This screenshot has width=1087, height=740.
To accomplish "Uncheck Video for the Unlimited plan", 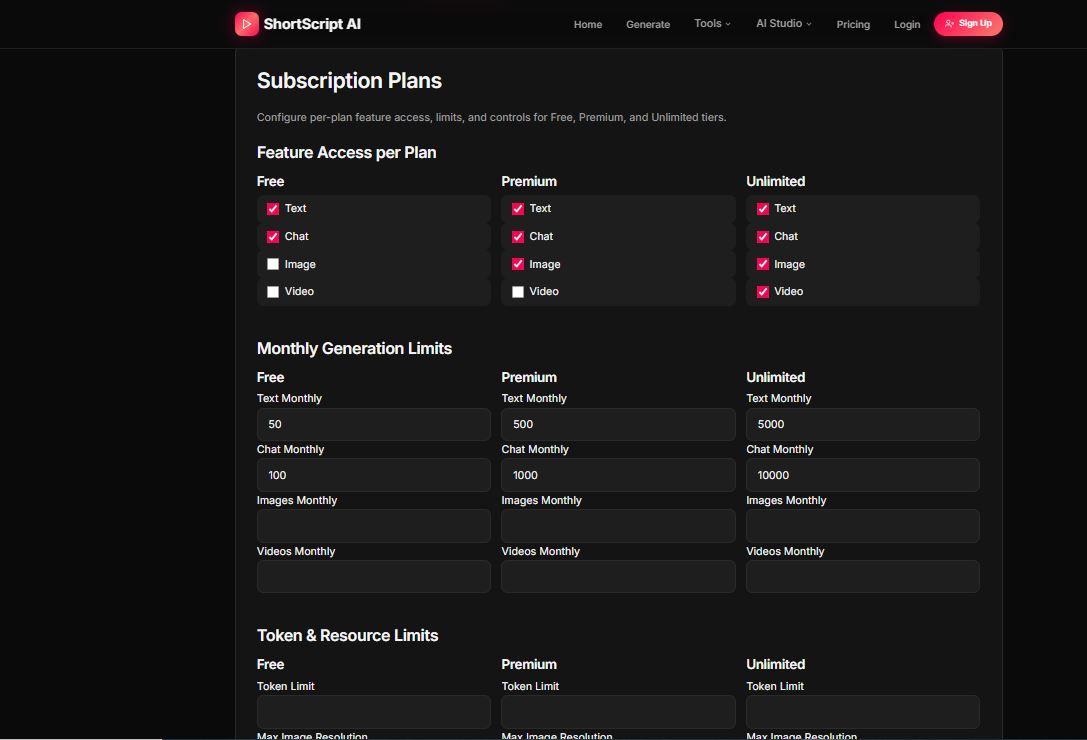I will [763, 292].
